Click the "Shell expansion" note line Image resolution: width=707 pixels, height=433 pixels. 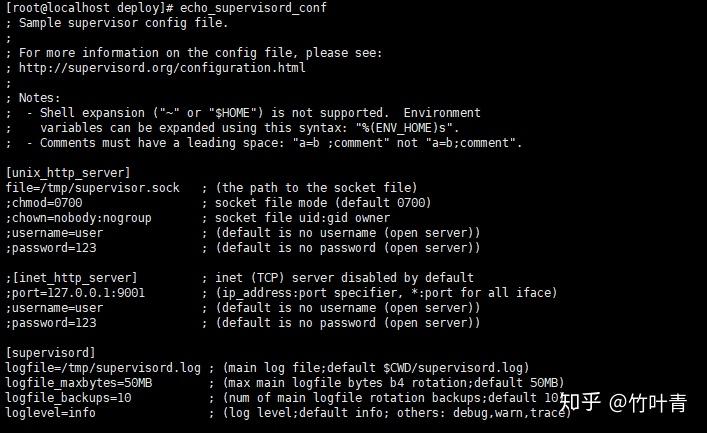pos(250,113)
